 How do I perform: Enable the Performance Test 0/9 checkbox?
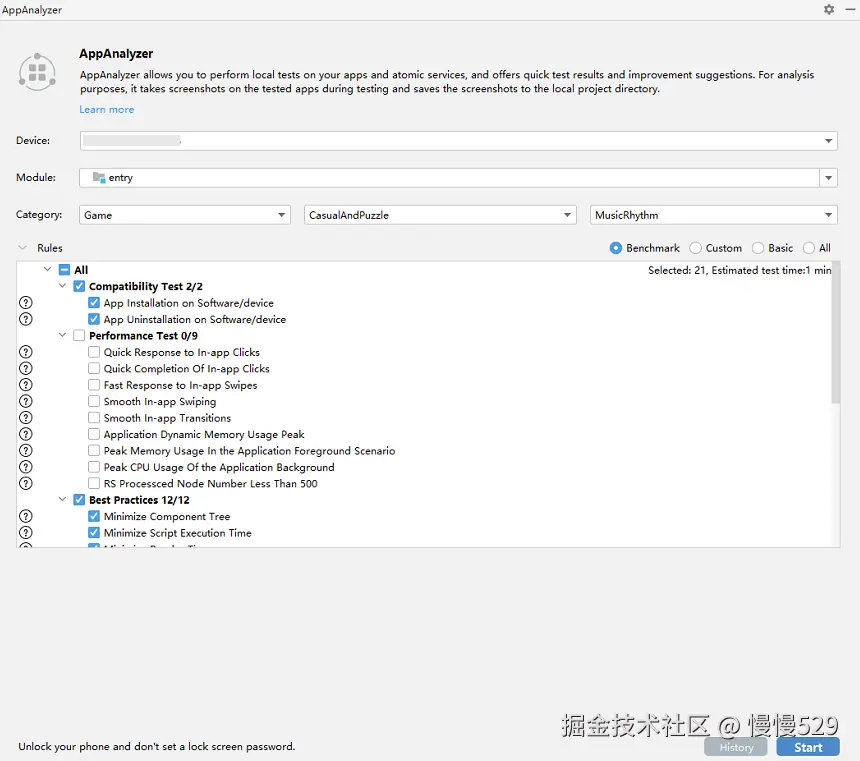[79, 336]
